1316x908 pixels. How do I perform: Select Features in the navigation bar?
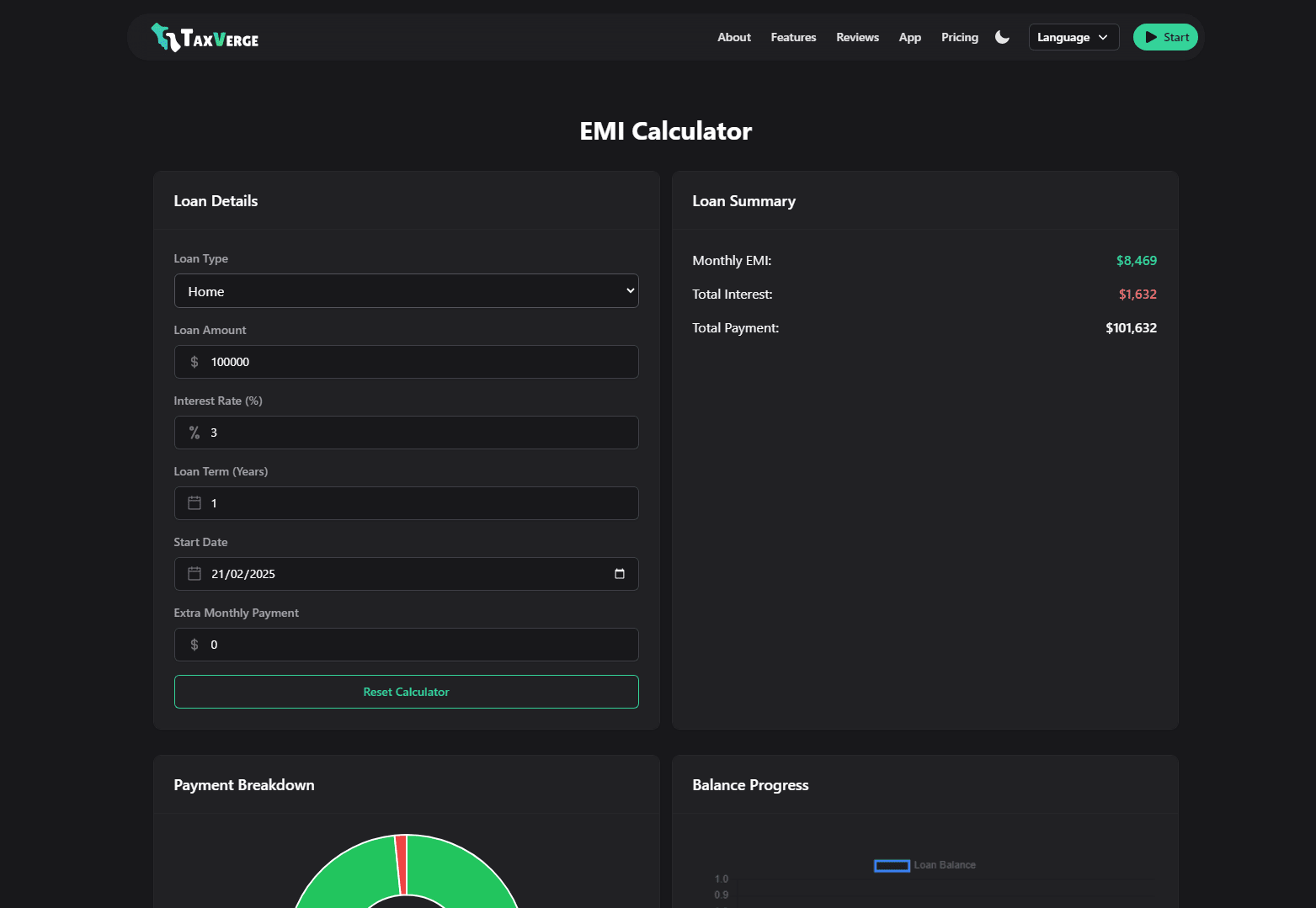pos(793,37)
